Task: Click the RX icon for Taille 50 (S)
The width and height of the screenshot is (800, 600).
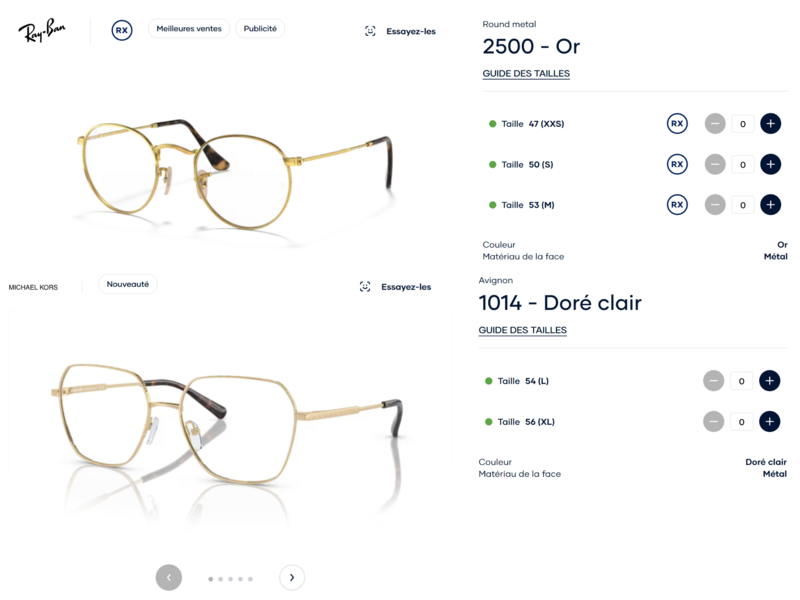Action: click(x=677, y=164)
